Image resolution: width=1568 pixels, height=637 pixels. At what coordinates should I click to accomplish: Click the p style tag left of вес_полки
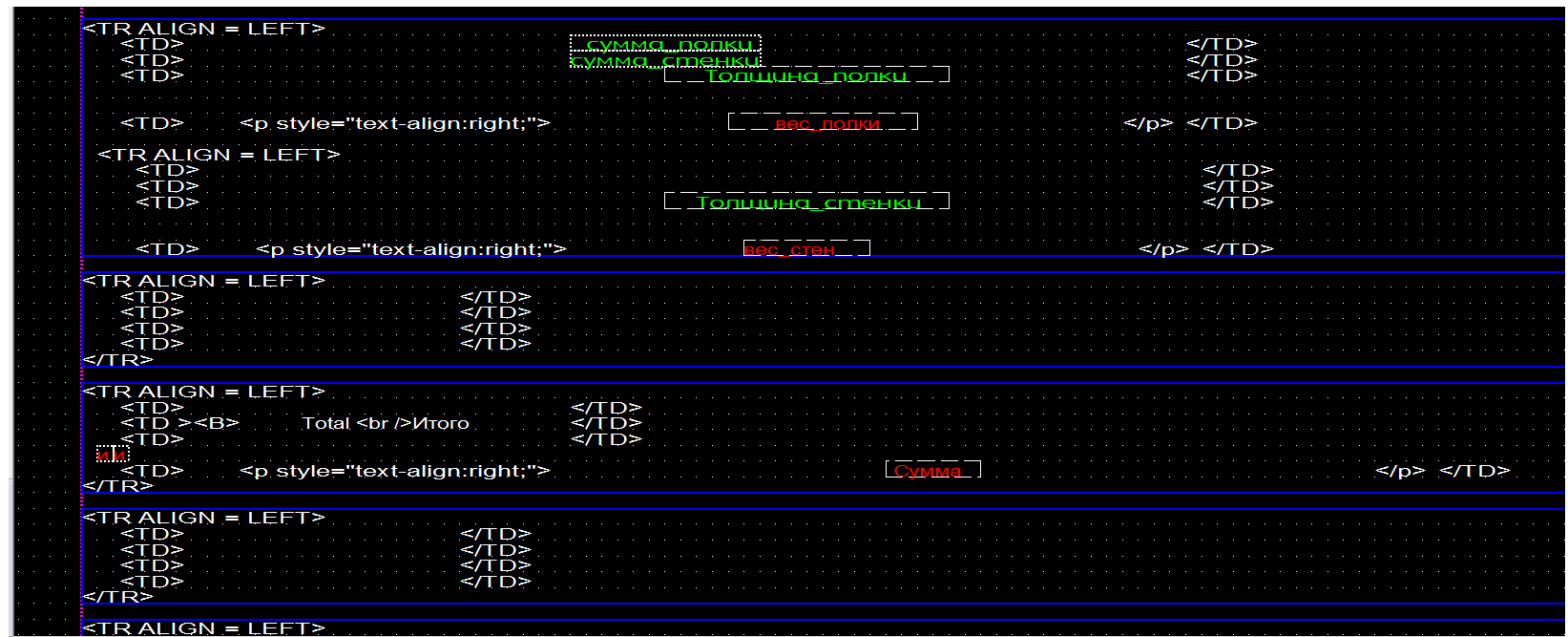(x=394, y=123)
